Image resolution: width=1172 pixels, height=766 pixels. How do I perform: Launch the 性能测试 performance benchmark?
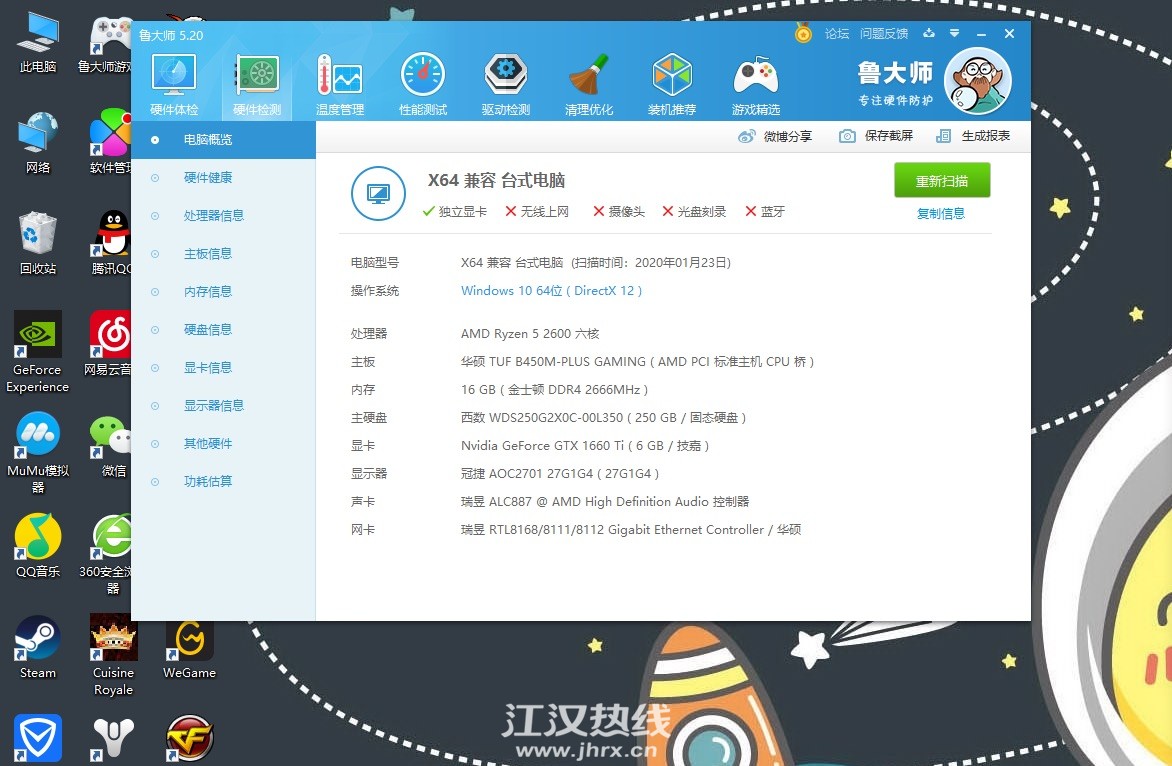coord(423,84)
